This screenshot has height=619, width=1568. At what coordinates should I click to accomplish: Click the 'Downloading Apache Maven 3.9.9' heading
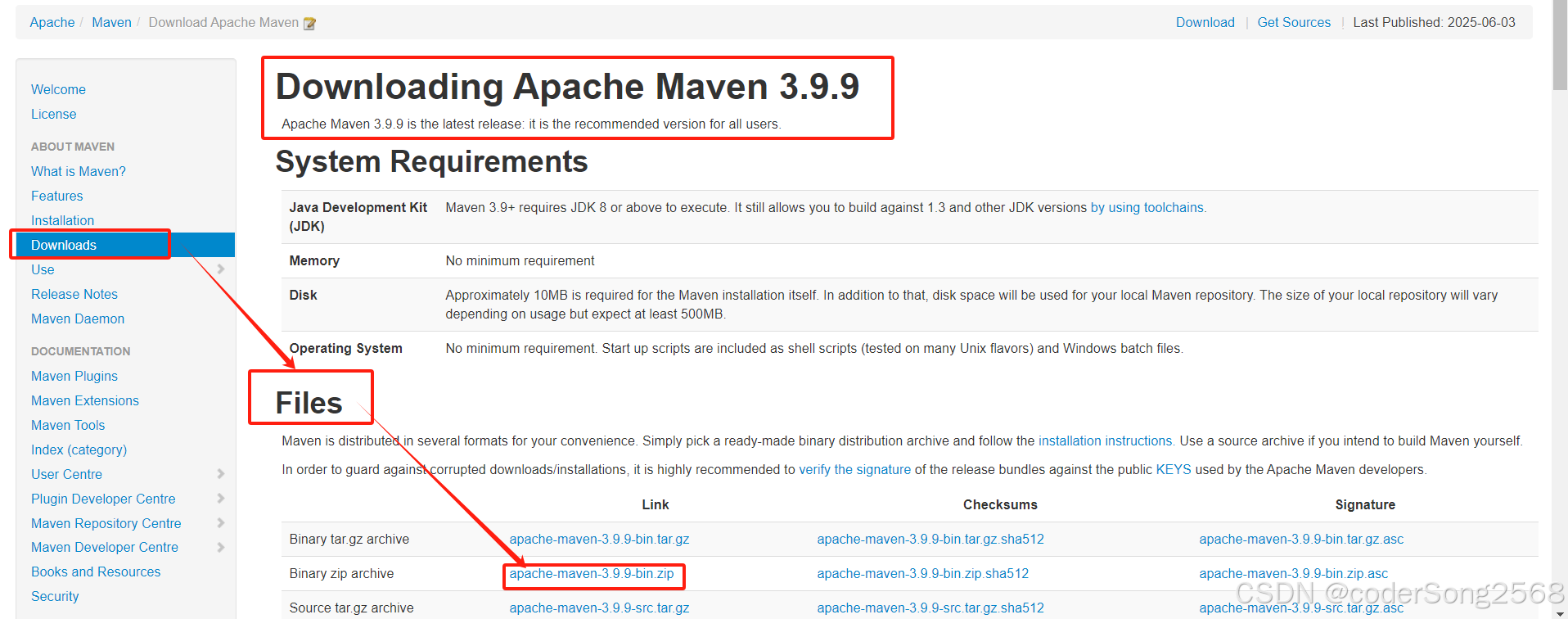tap(567, 87)
